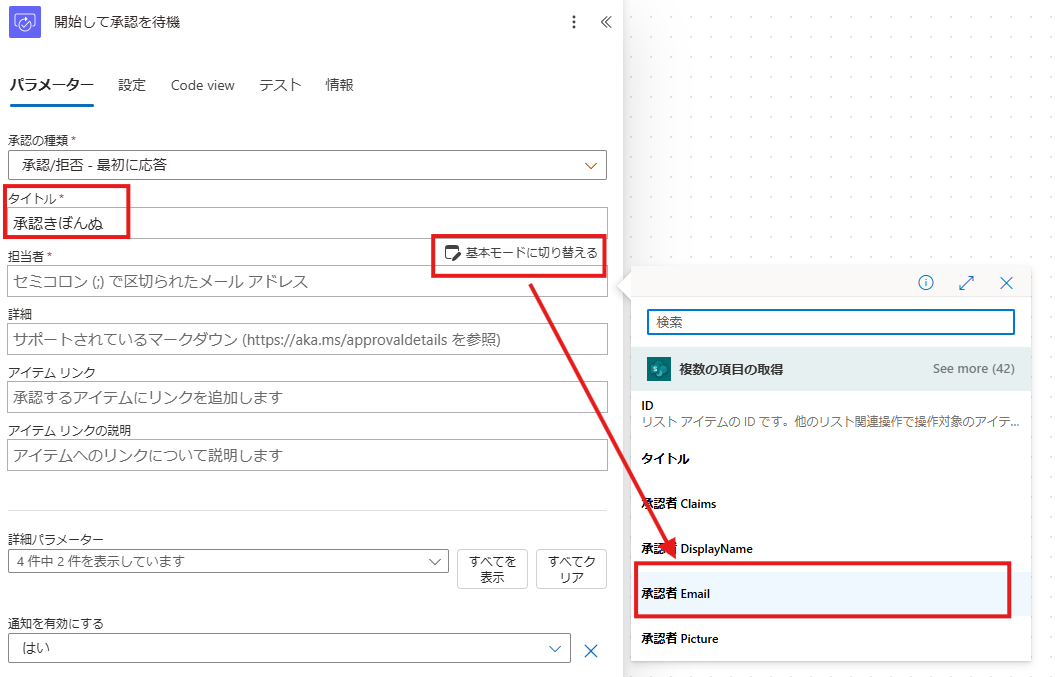Click the 基本モードに切り替える edit icon
The height and width of the screenshot is (677, 1055).
click(452, 253)
